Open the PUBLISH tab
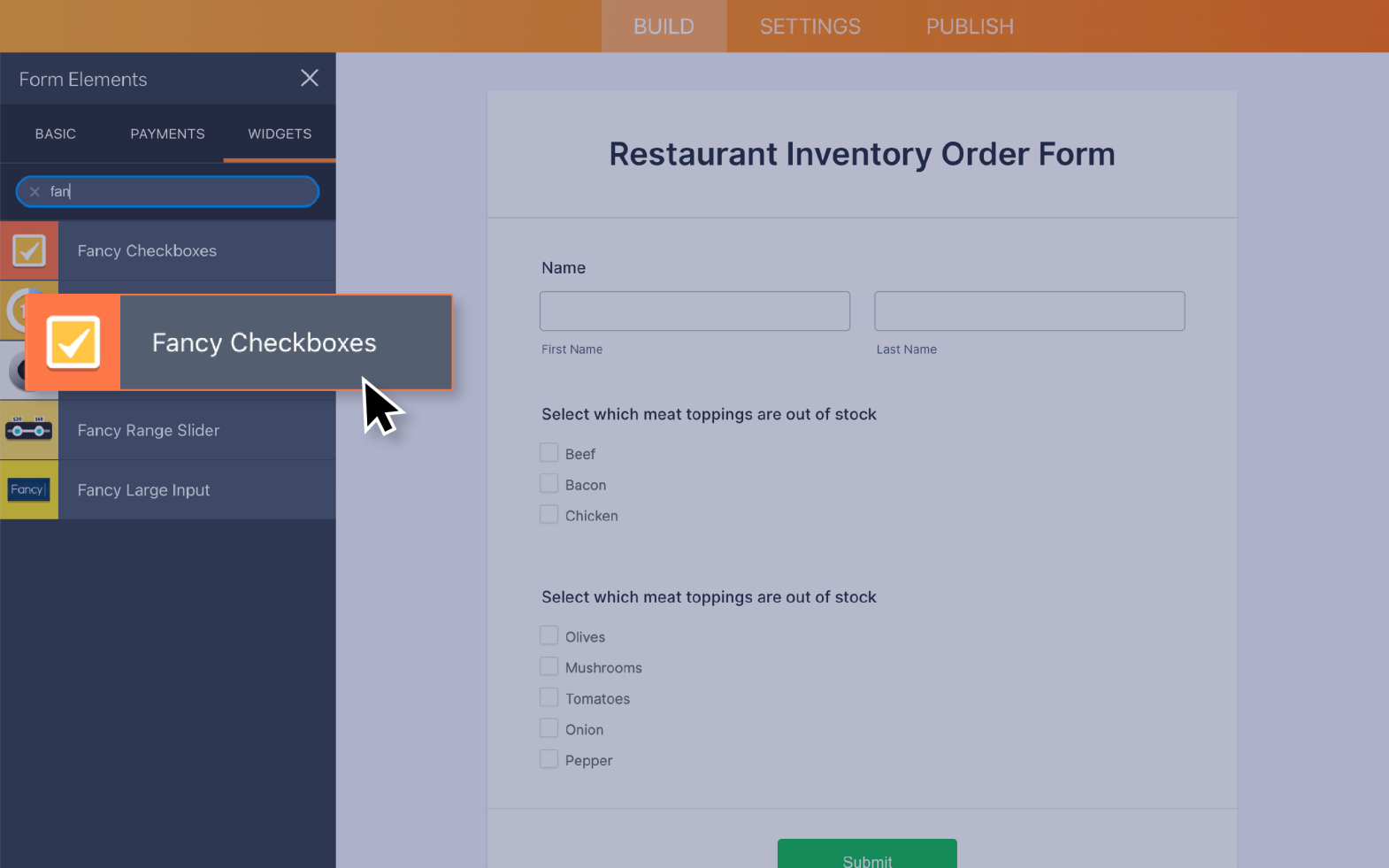 tap(970, 27)
